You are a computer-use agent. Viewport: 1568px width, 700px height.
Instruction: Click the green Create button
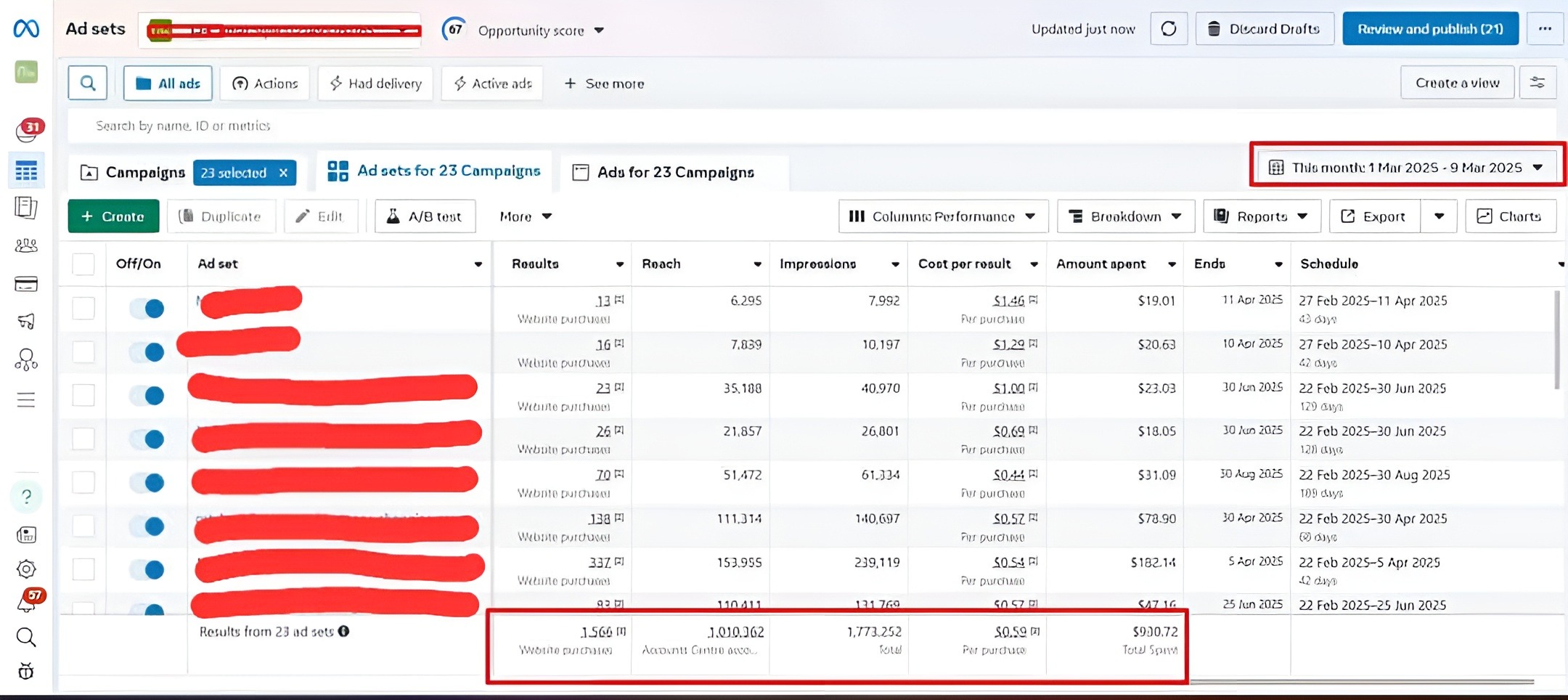tap(113, 216)
